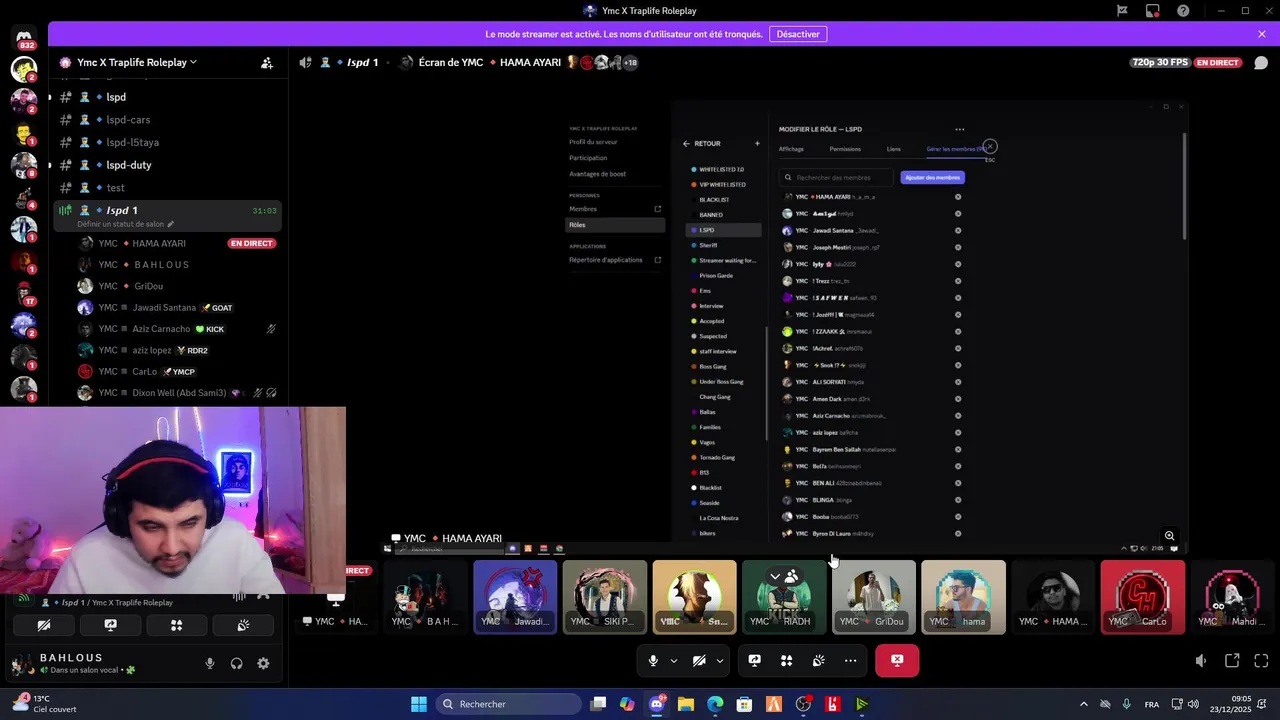This screenshot has width=1280, height=720.
Task: Open File Explorer from the taskbar
Action: [x=686, y=704]
